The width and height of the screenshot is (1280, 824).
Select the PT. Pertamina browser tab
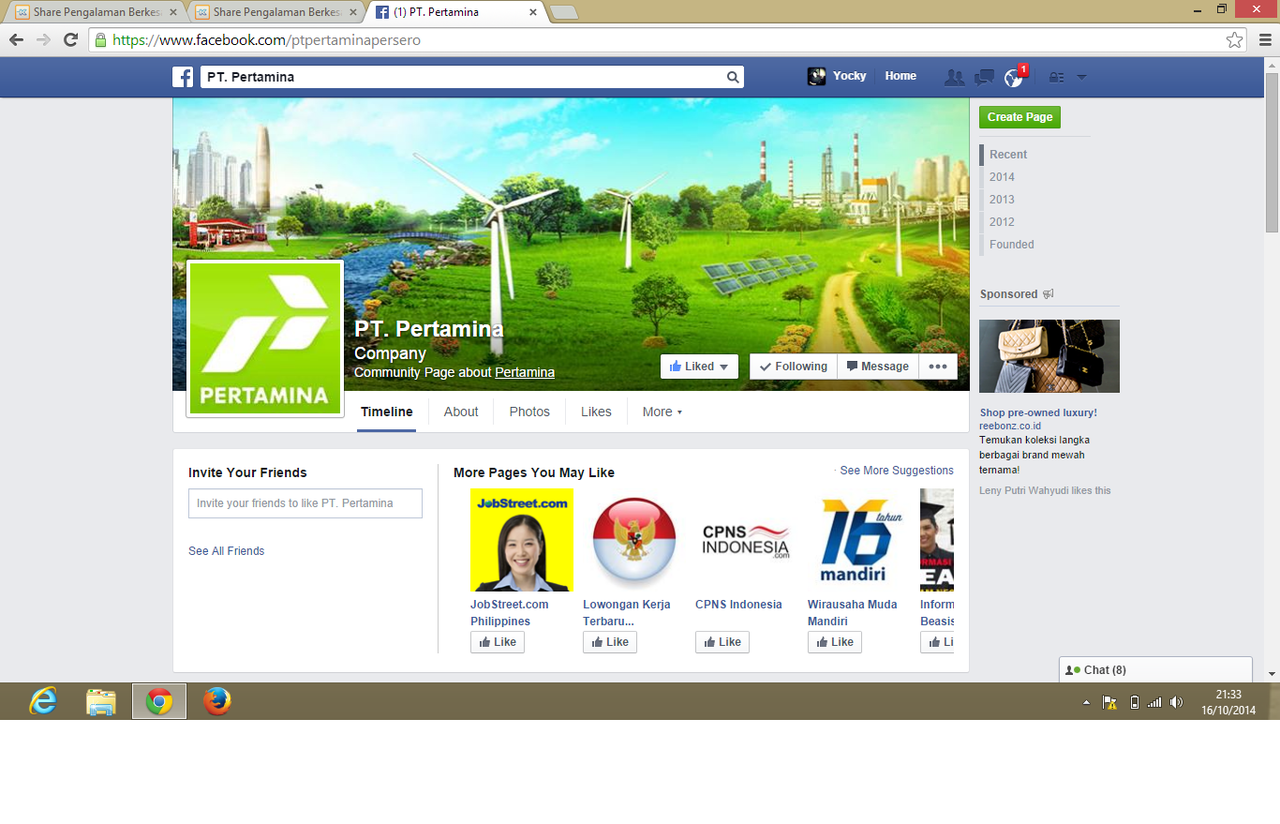click(455, 12)
